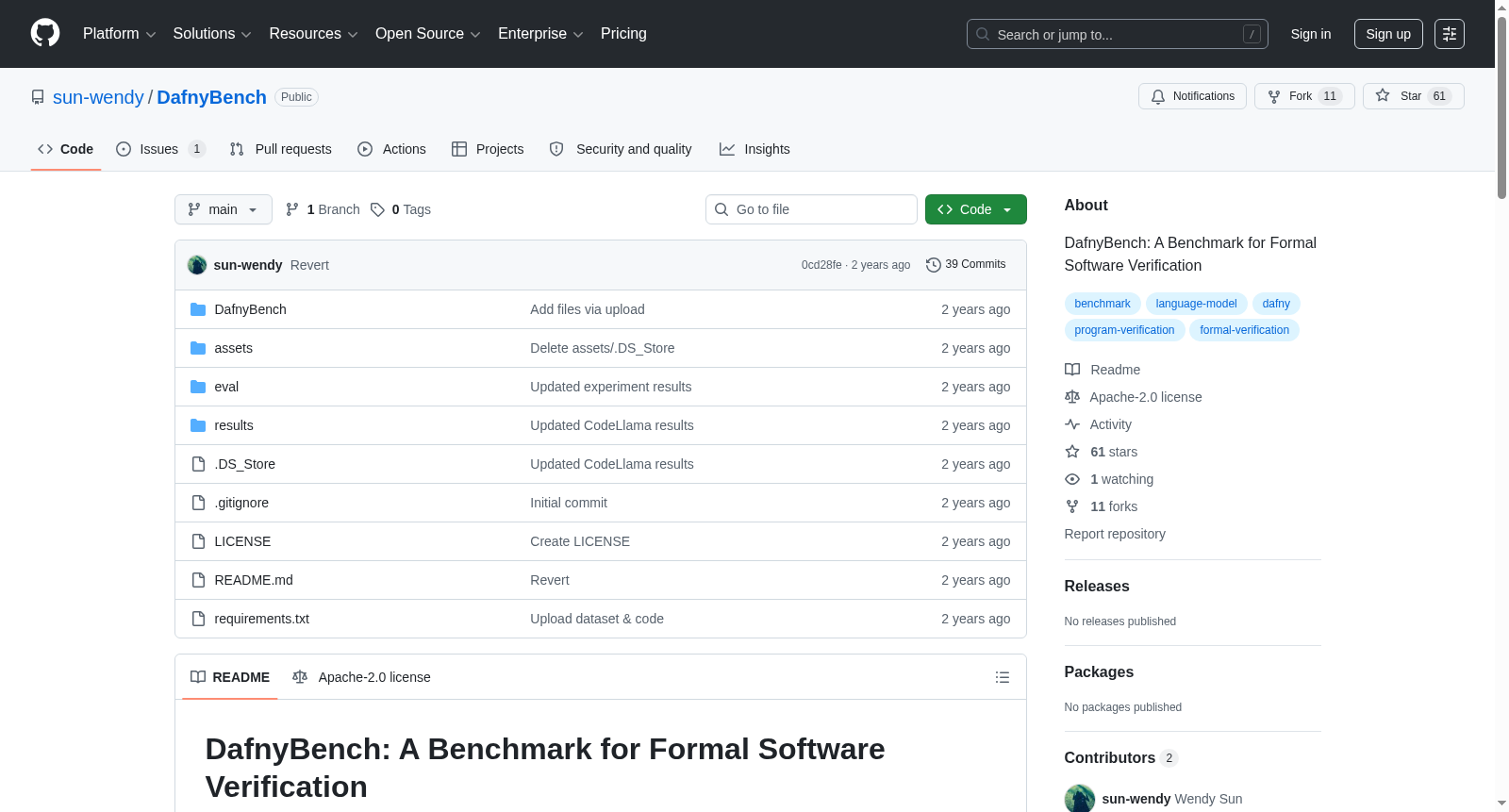Select the Apache-2.0 license tab

pyautogui.click(x=361, y=677)
